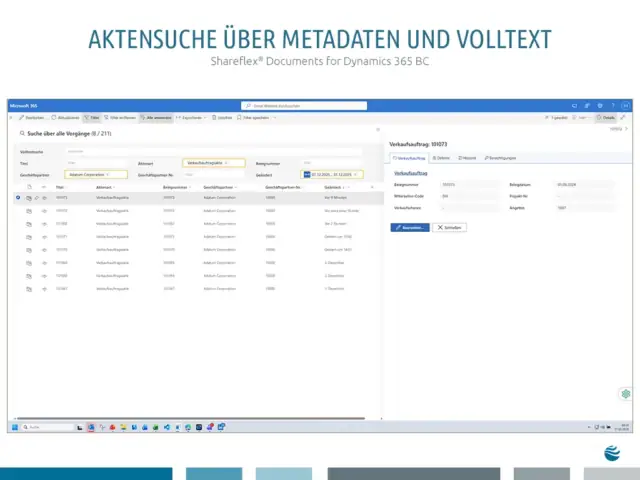
Task: Switch to the Dateien tab
Action: 441,158
